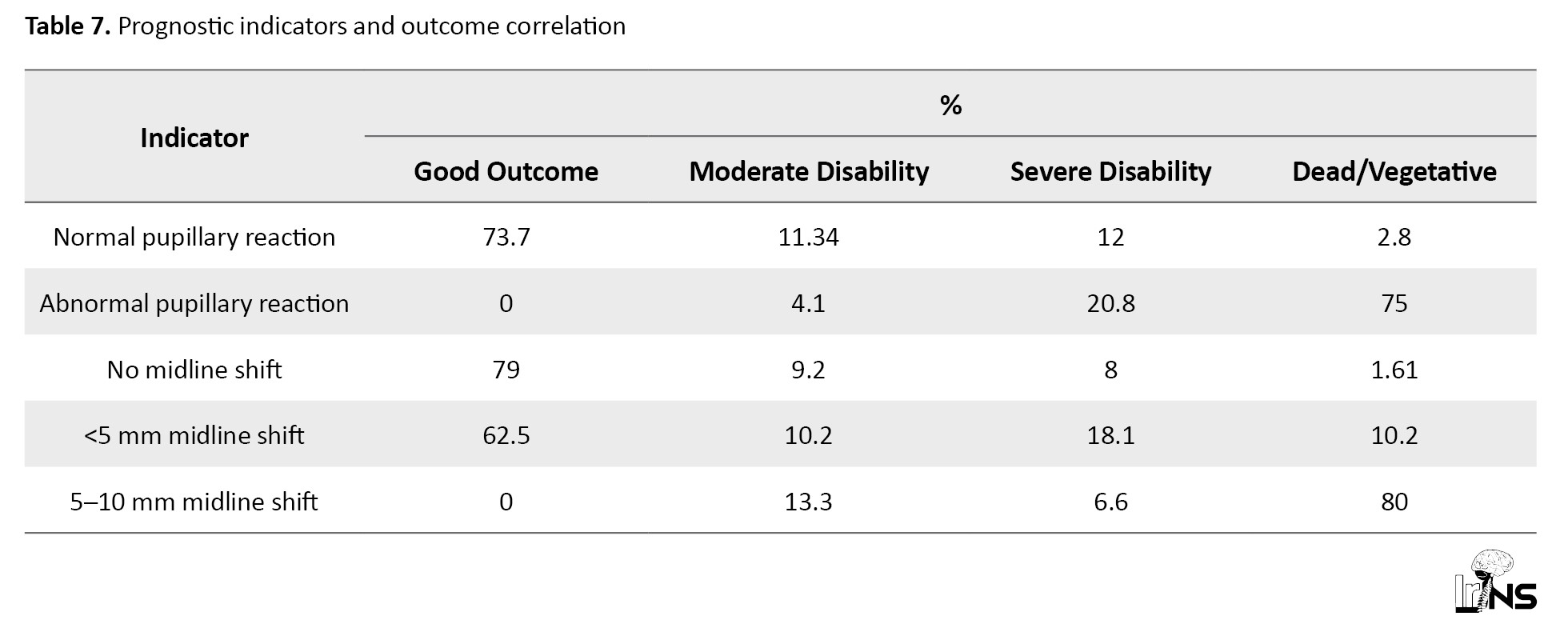
Task: Click the <5 mm midline shift label
Action: pyautogui.click(x=194, y=435)
